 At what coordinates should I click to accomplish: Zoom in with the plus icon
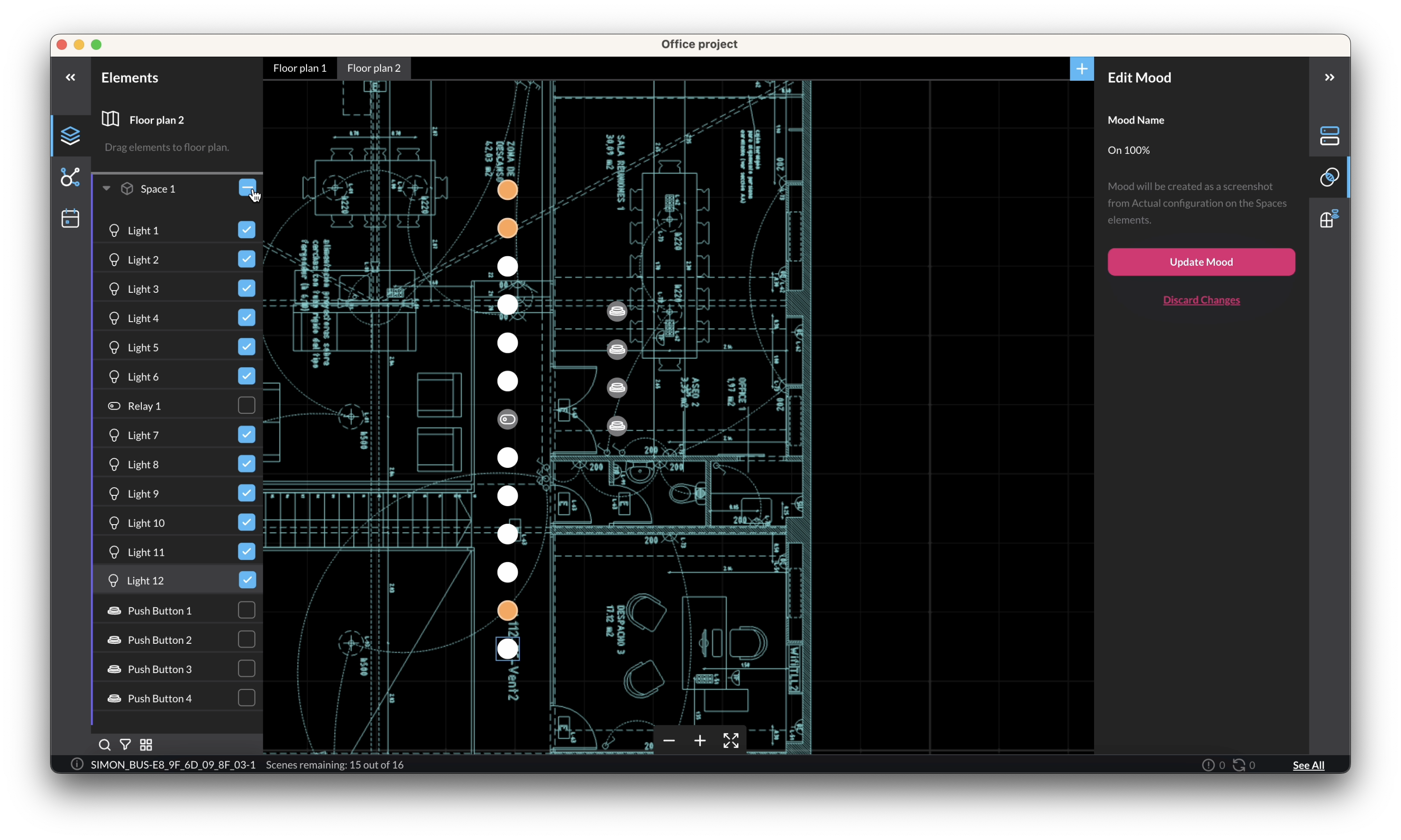700,741
